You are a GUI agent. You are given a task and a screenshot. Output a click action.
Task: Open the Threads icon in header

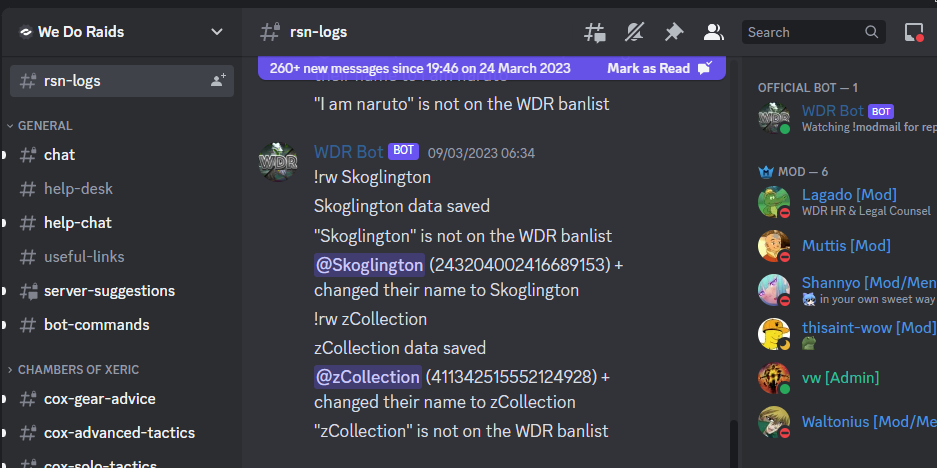tap(594, 32)
